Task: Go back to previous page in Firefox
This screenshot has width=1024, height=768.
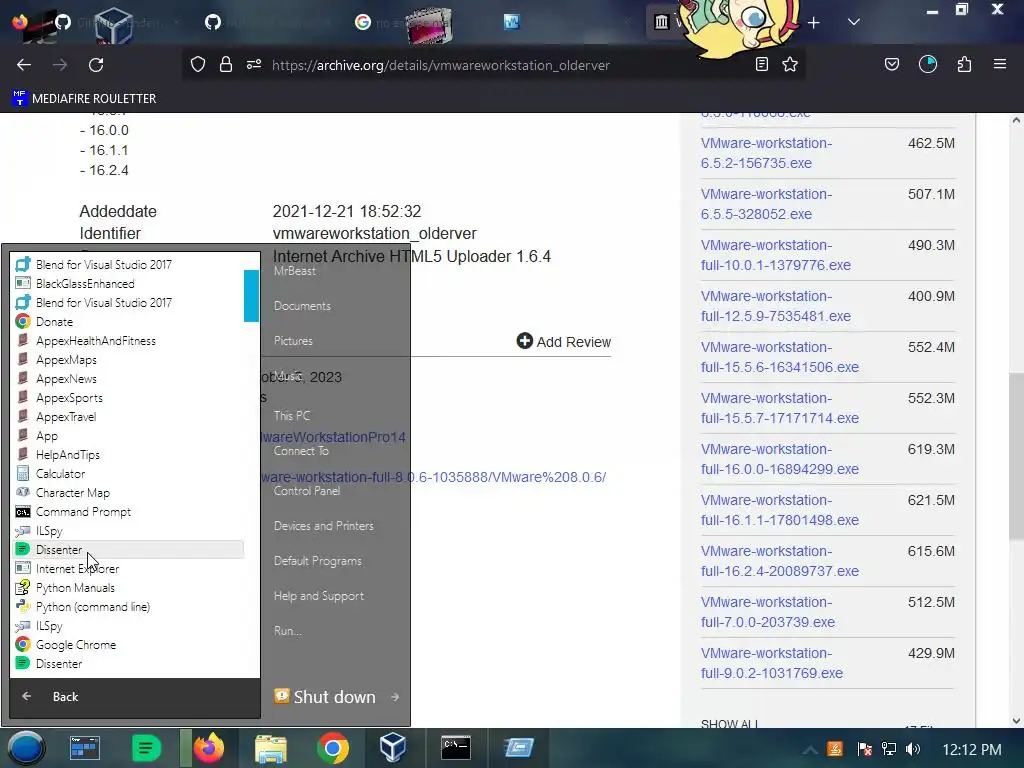Action: coord(24,65)
